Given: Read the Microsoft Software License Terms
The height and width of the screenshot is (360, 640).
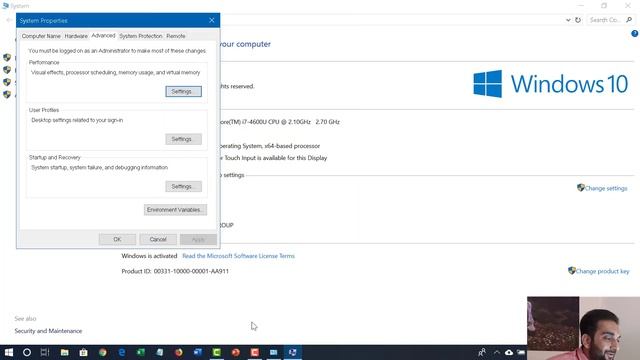Looking at the screenshot, I should pyautogui.click(x=238, y=256).
